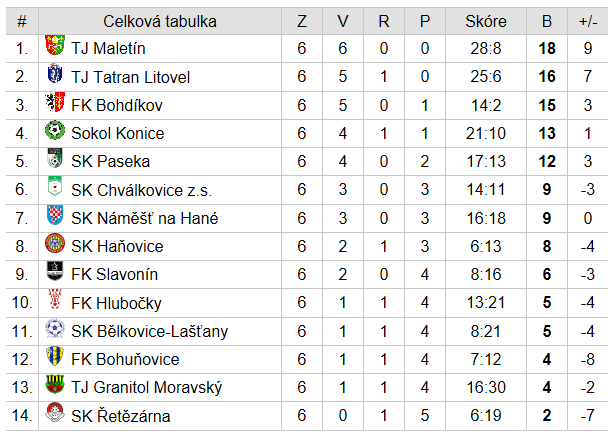Click the FK Slavonín black crest
The height and width of the screenshot is (436, 613).
click(55, 271)
